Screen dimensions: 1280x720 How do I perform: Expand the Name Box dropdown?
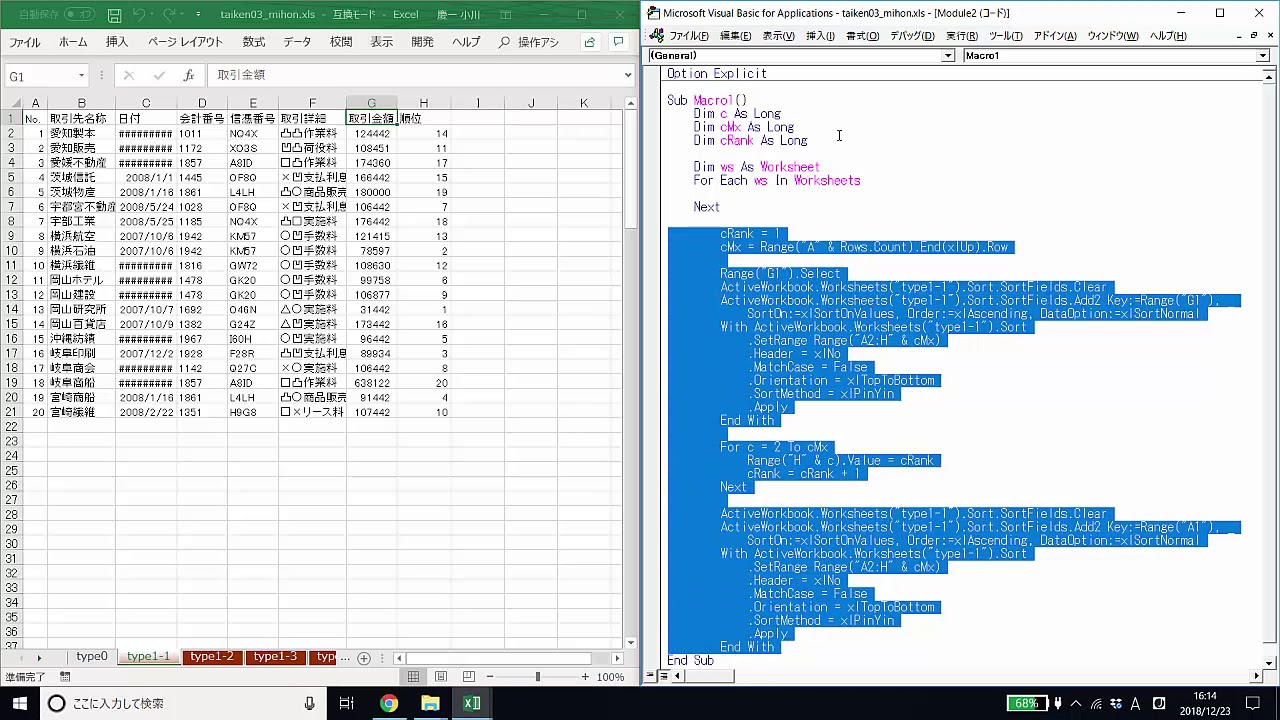click(81, 76)
